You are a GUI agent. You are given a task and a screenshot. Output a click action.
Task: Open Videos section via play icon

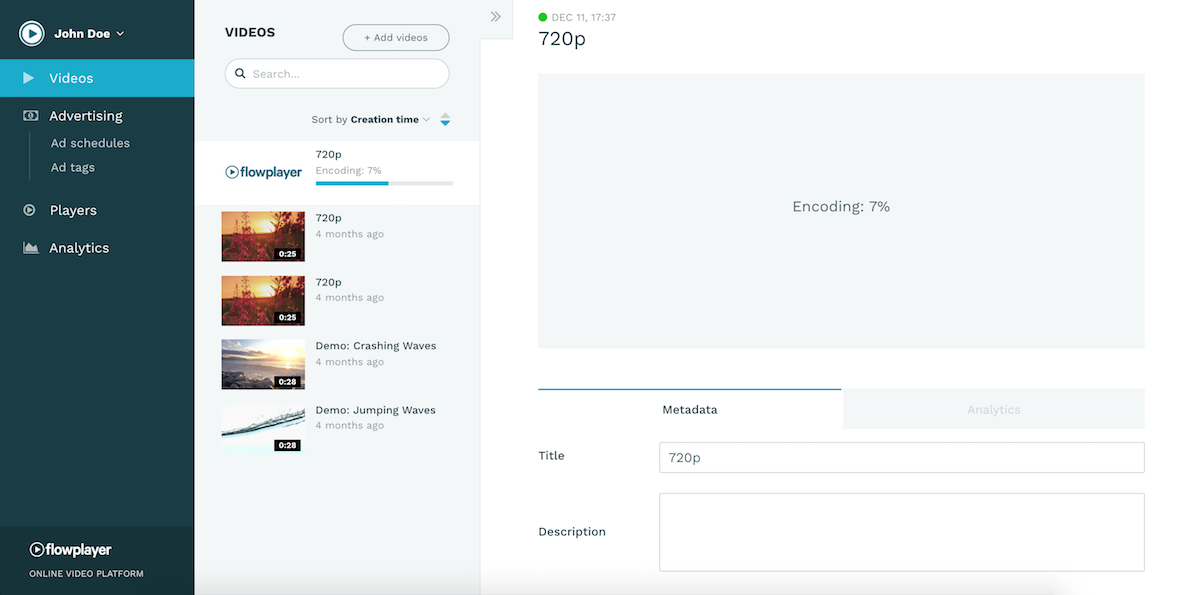pyautogui.click(x=29, y=78)
